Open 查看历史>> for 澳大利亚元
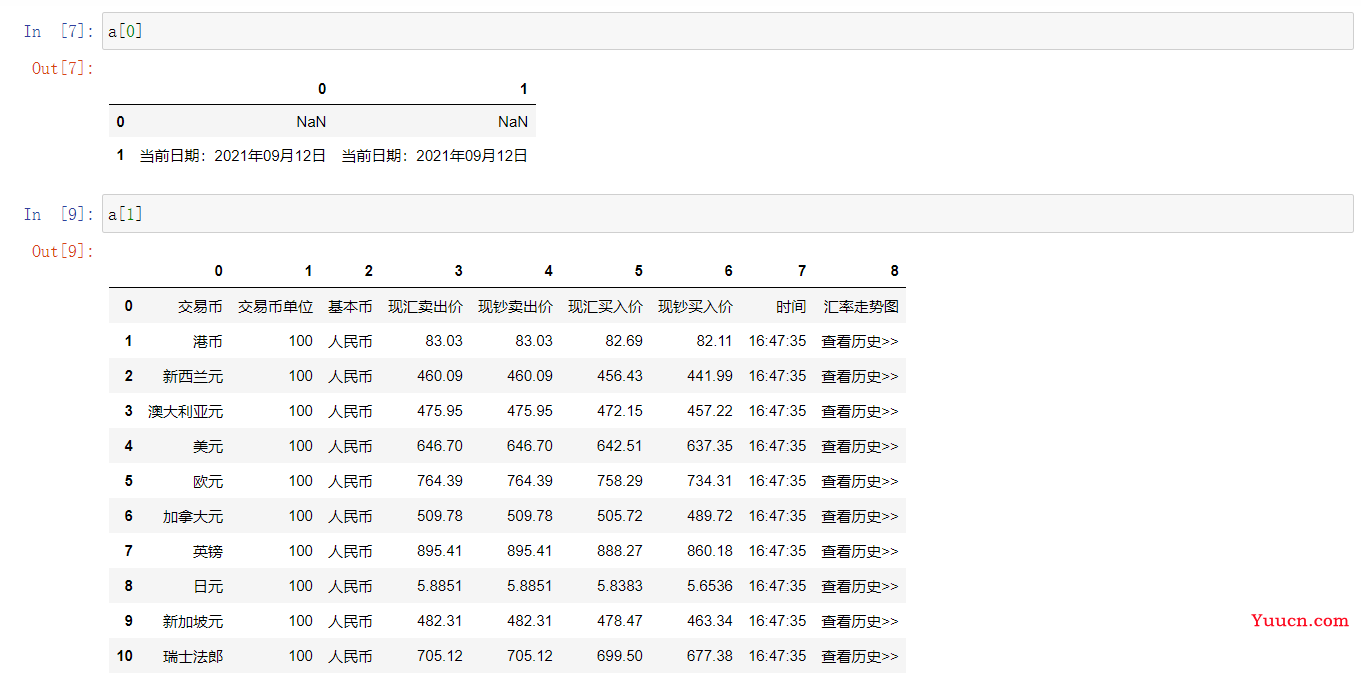The width and height of the screenshot is (1361, 675). coord(860,411)
